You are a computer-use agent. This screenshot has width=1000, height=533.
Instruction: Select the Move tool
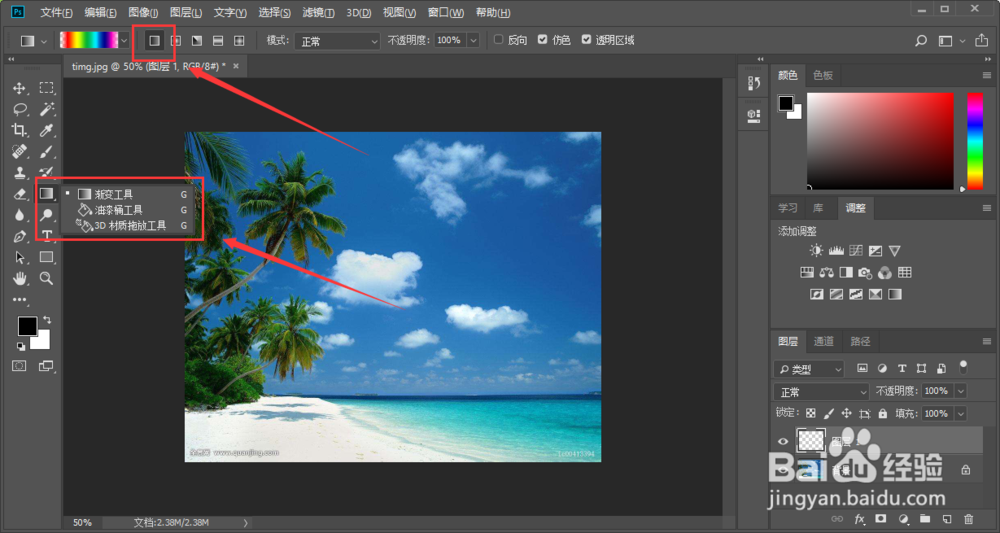tap(20, 88)
